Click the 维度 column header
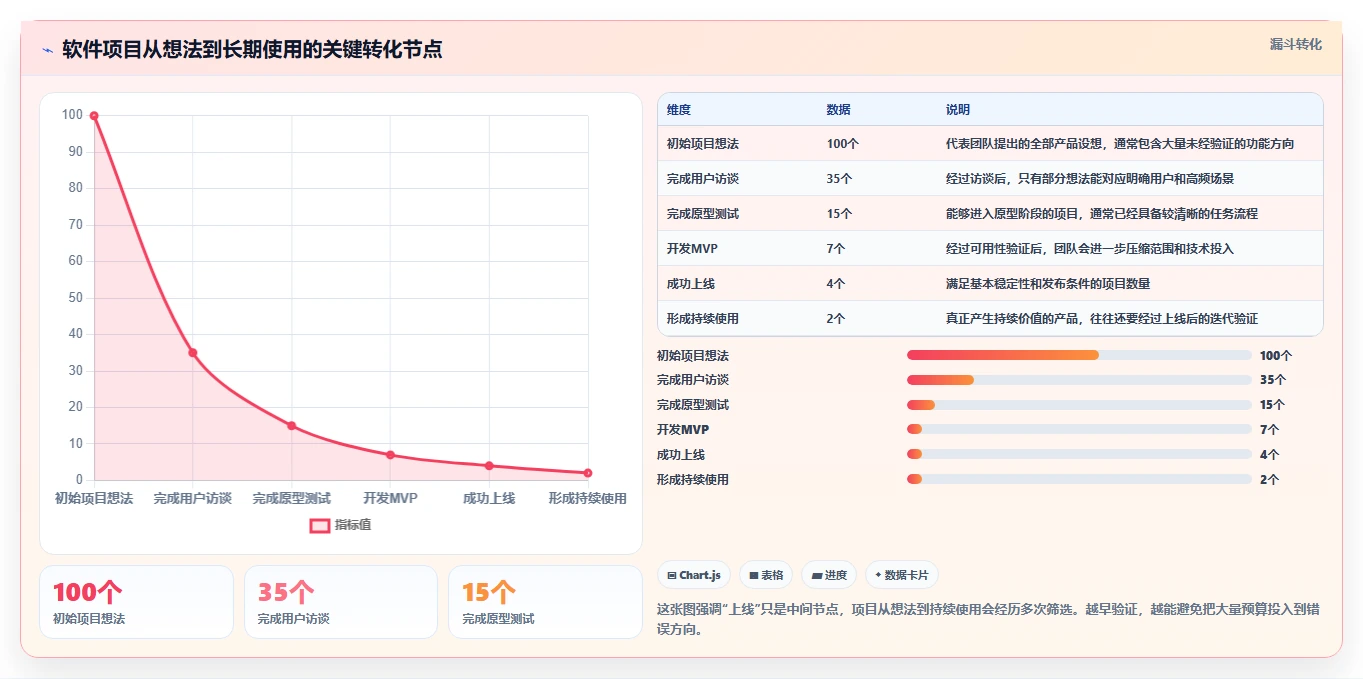 [679, 110]
